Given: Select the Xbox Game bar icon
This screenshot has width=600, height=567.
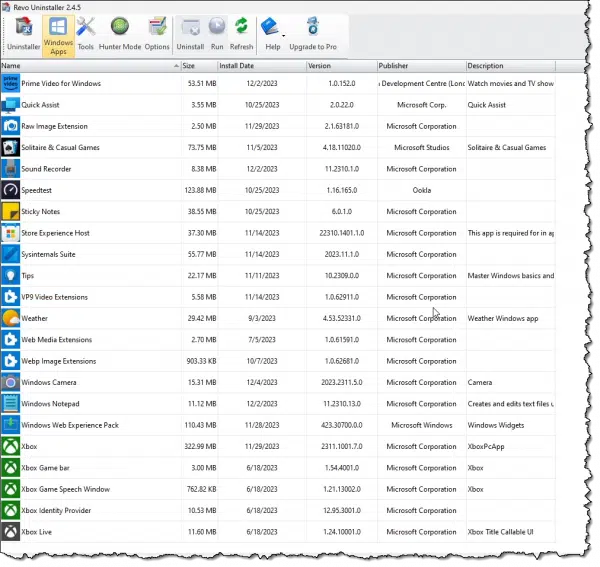Looking at the screenshot, I should point(10,468).
